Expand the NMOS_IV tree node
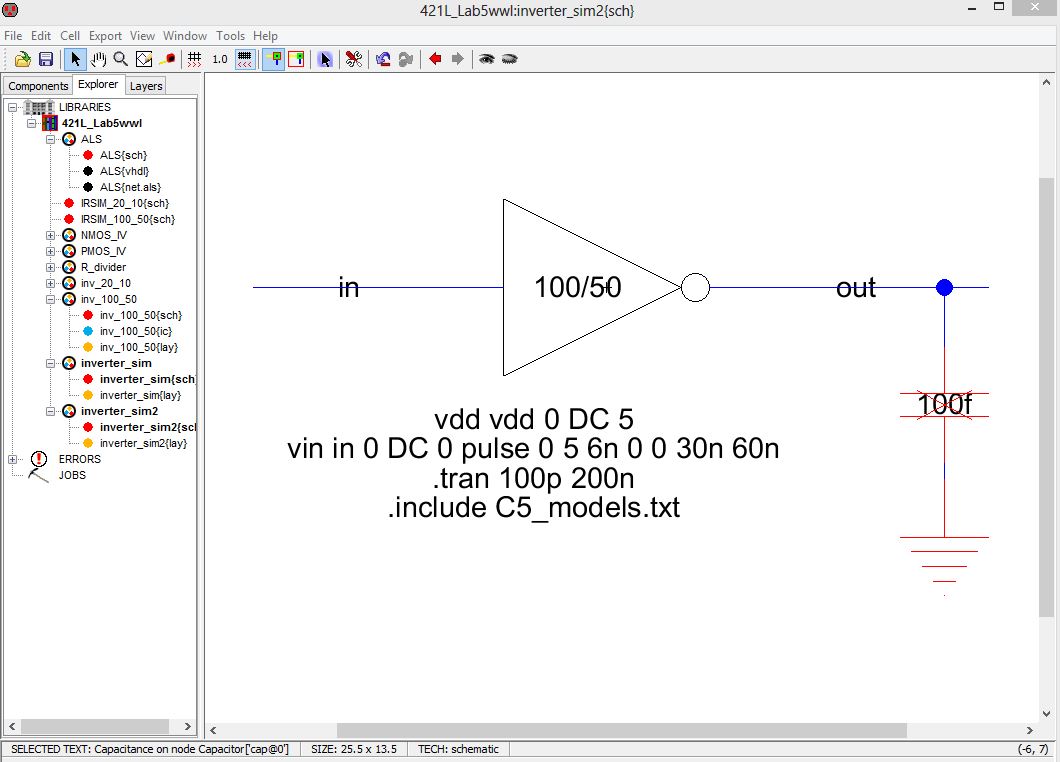This screenshot has width=1060, height=762. tap(51, 235)
